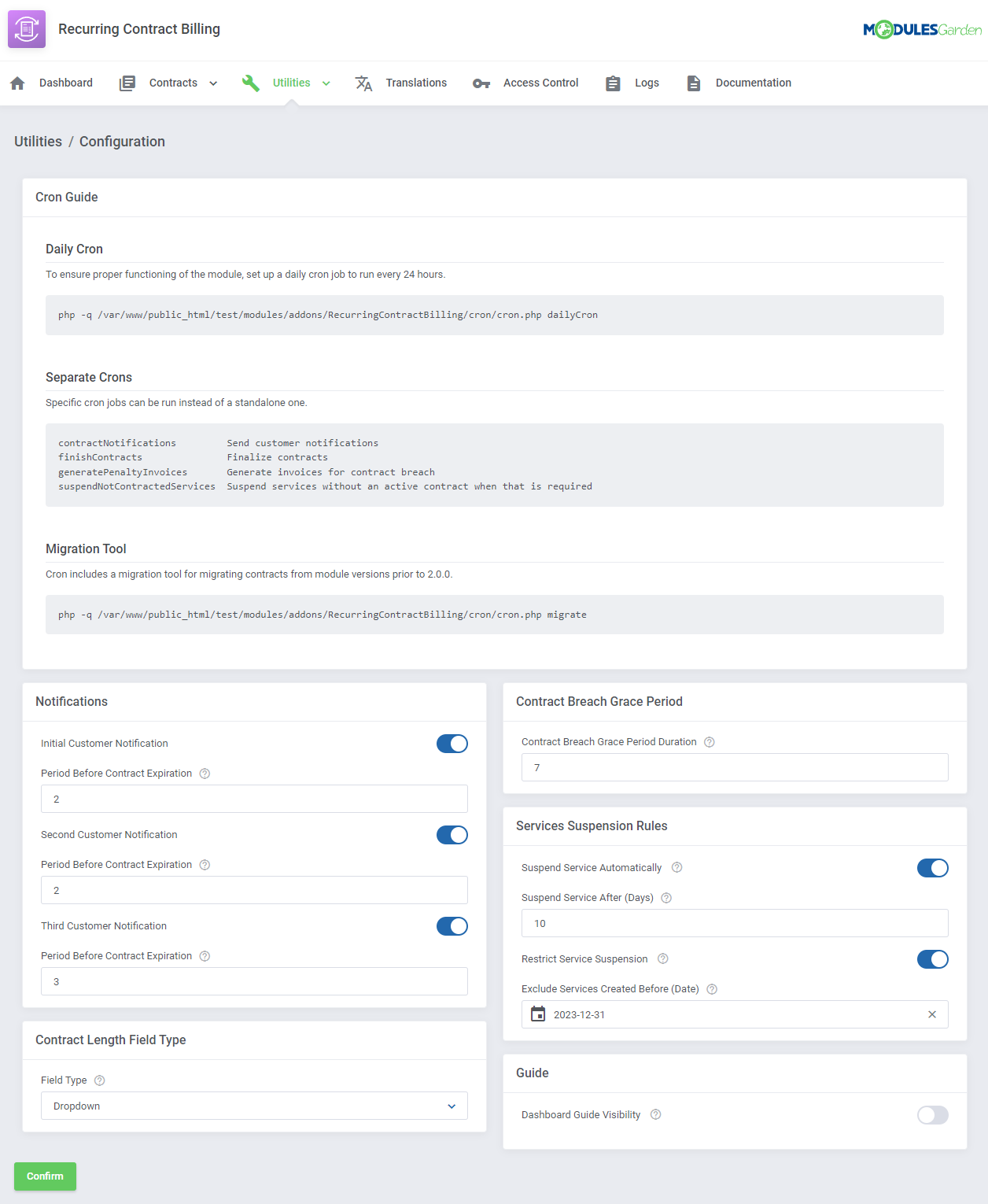Click the calendar icon in the date field
This screenshot has height=1204, width=988.
[x=538, y=1014]
